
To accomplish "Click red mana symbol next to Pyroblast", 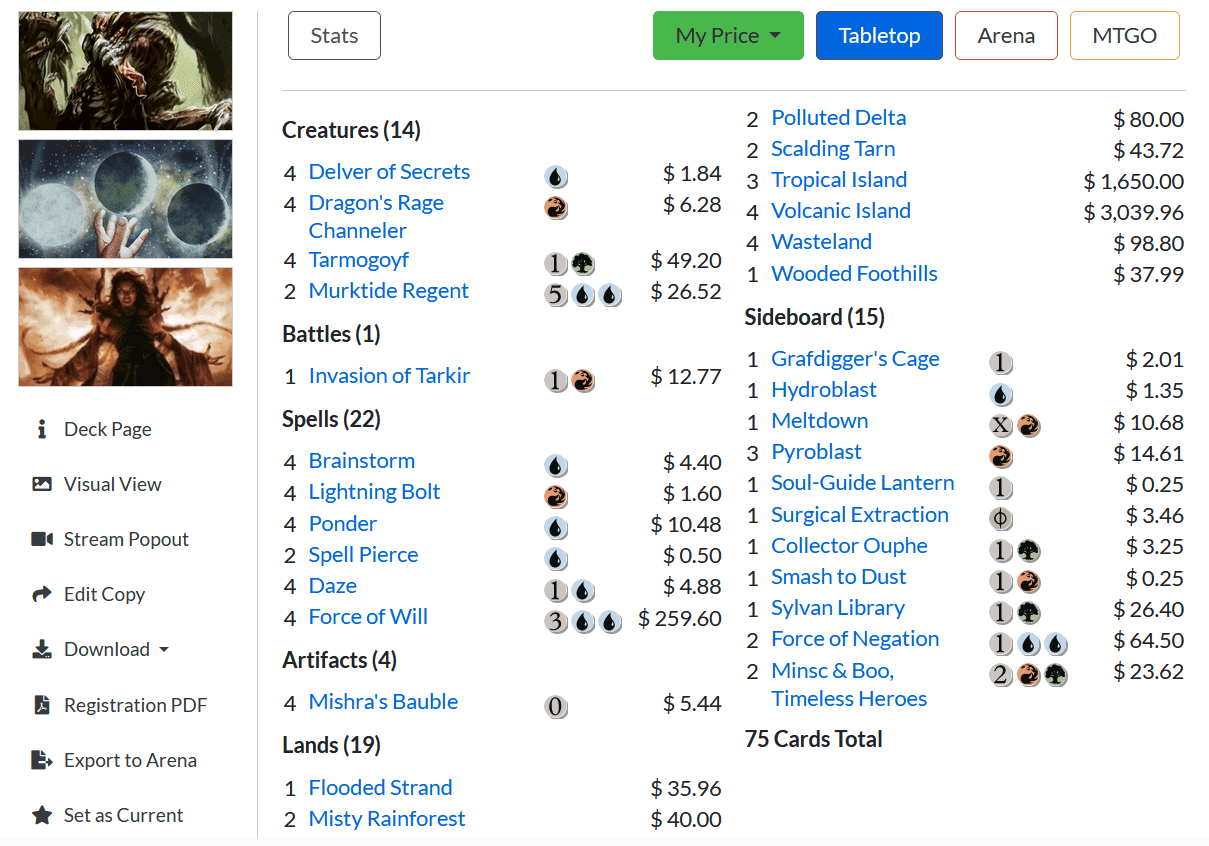I will [x=1001, y=457].
